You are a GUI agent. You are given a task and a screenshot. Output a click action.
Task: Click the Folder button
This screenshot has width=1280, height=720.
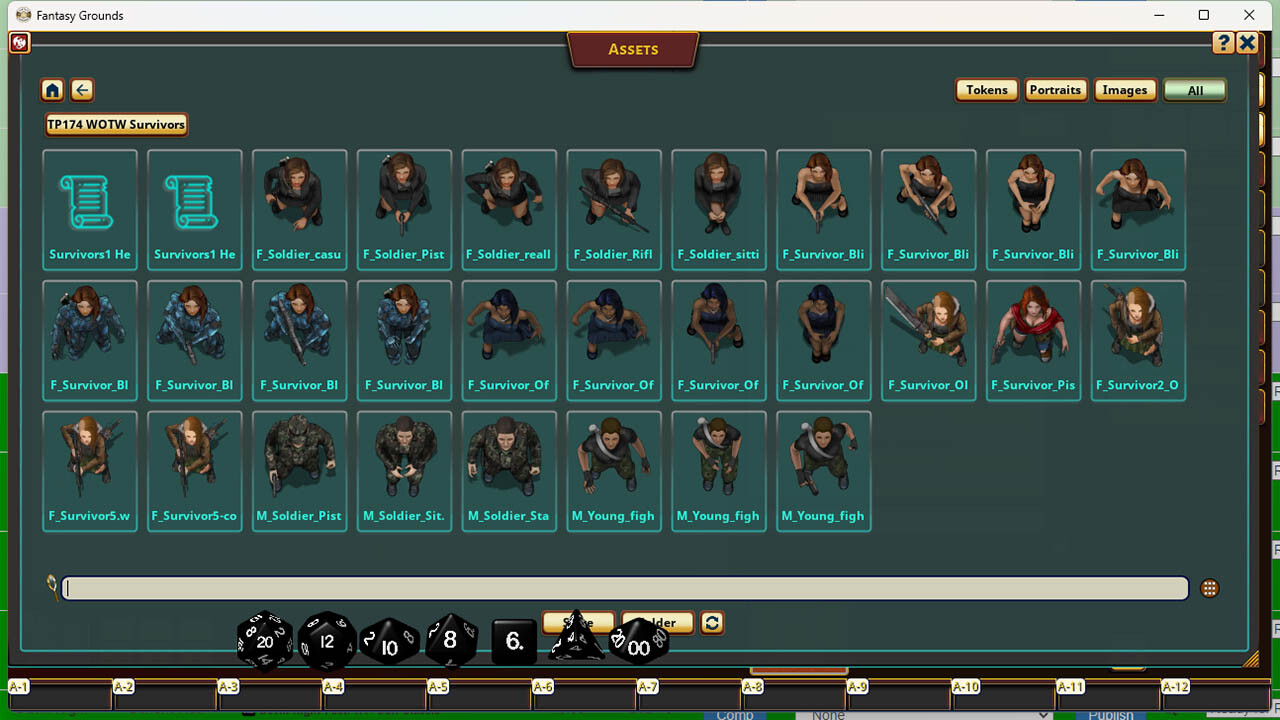(x=657, y=622)
